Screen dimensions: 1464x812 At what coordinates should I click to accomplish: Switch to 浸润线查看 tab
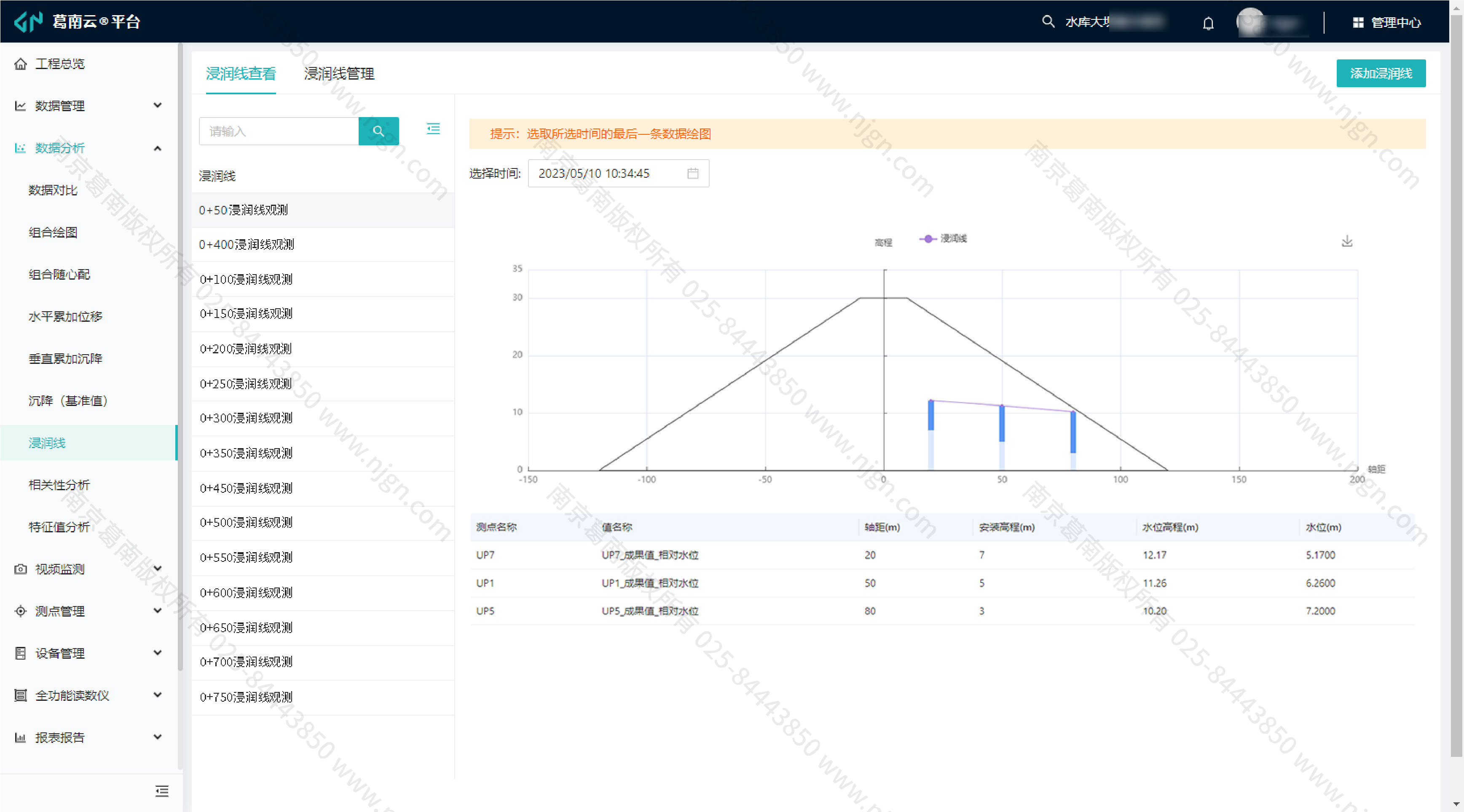point(241,73)
